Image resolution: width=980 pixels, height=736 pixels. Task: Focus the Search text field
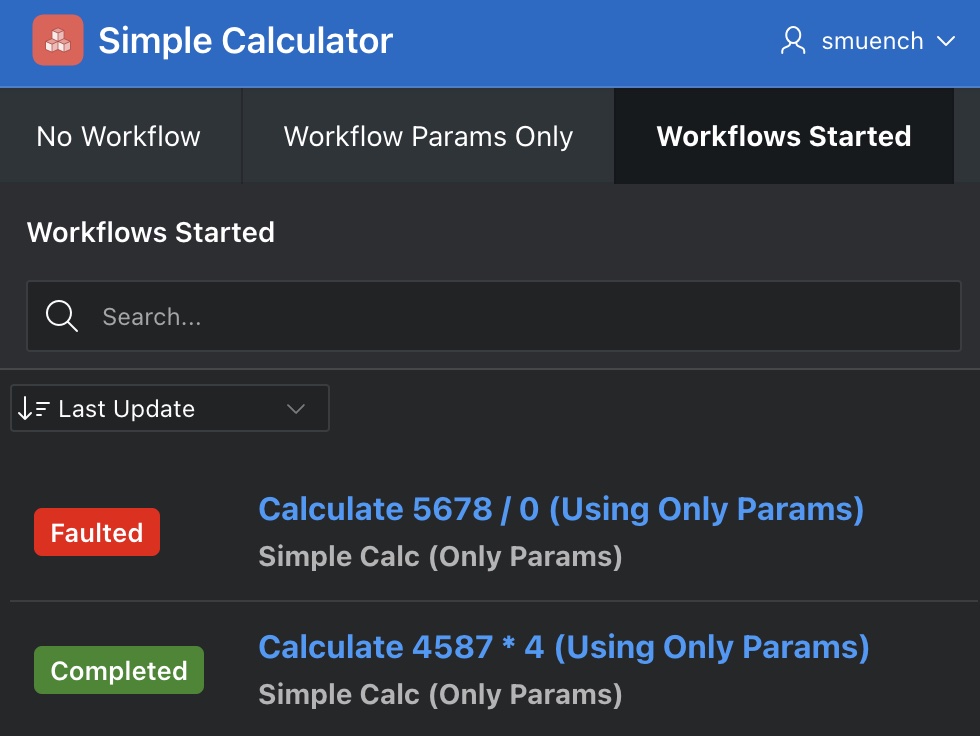[520, 317]
